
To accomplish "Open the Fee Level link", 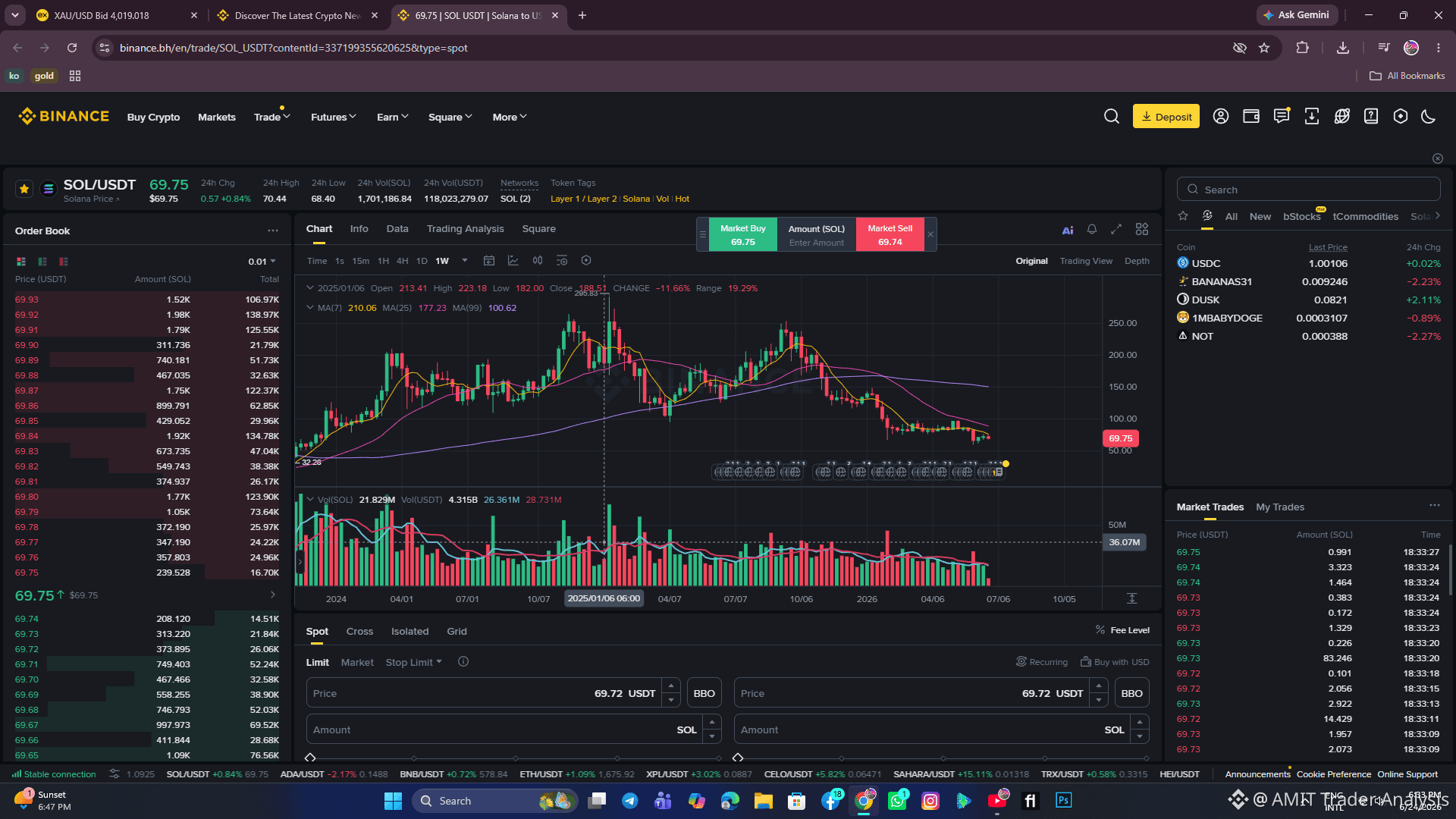I will [x=1122, y=630].
